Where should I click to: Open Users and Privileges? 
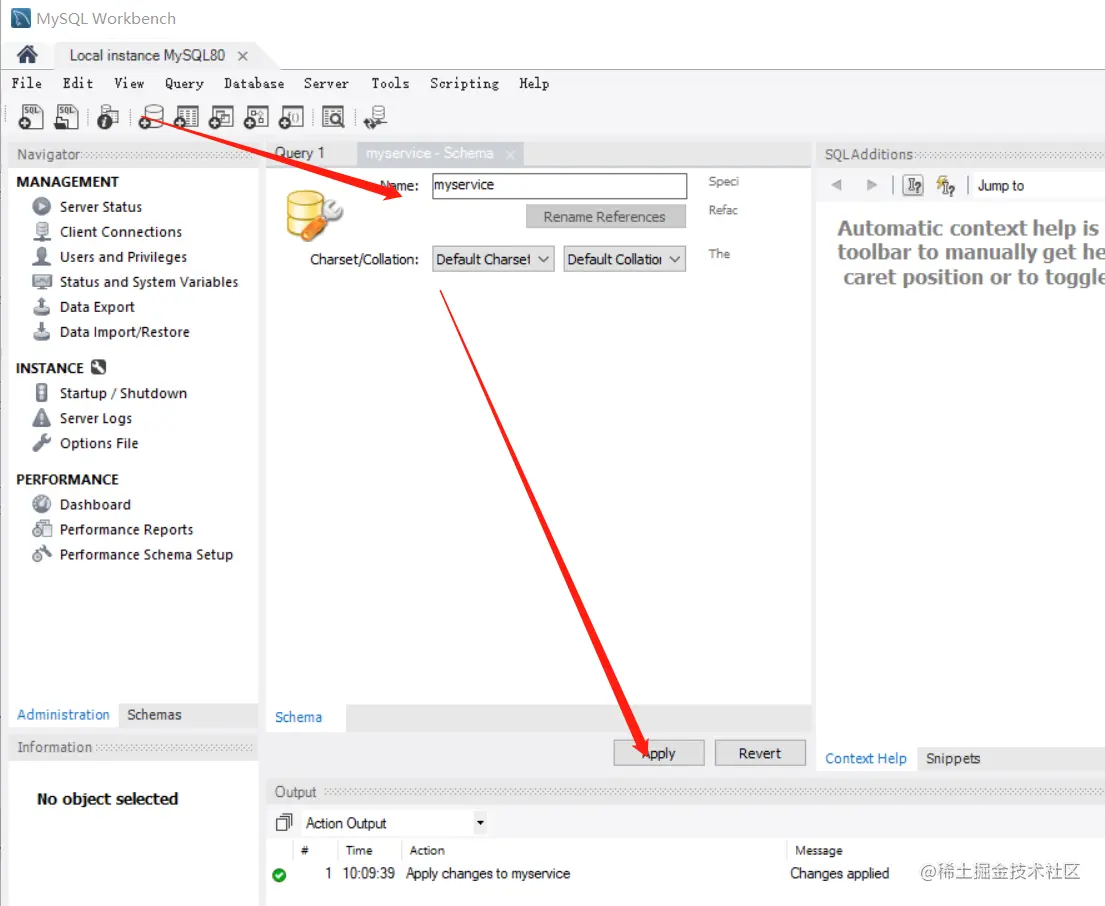click(123, 257)
